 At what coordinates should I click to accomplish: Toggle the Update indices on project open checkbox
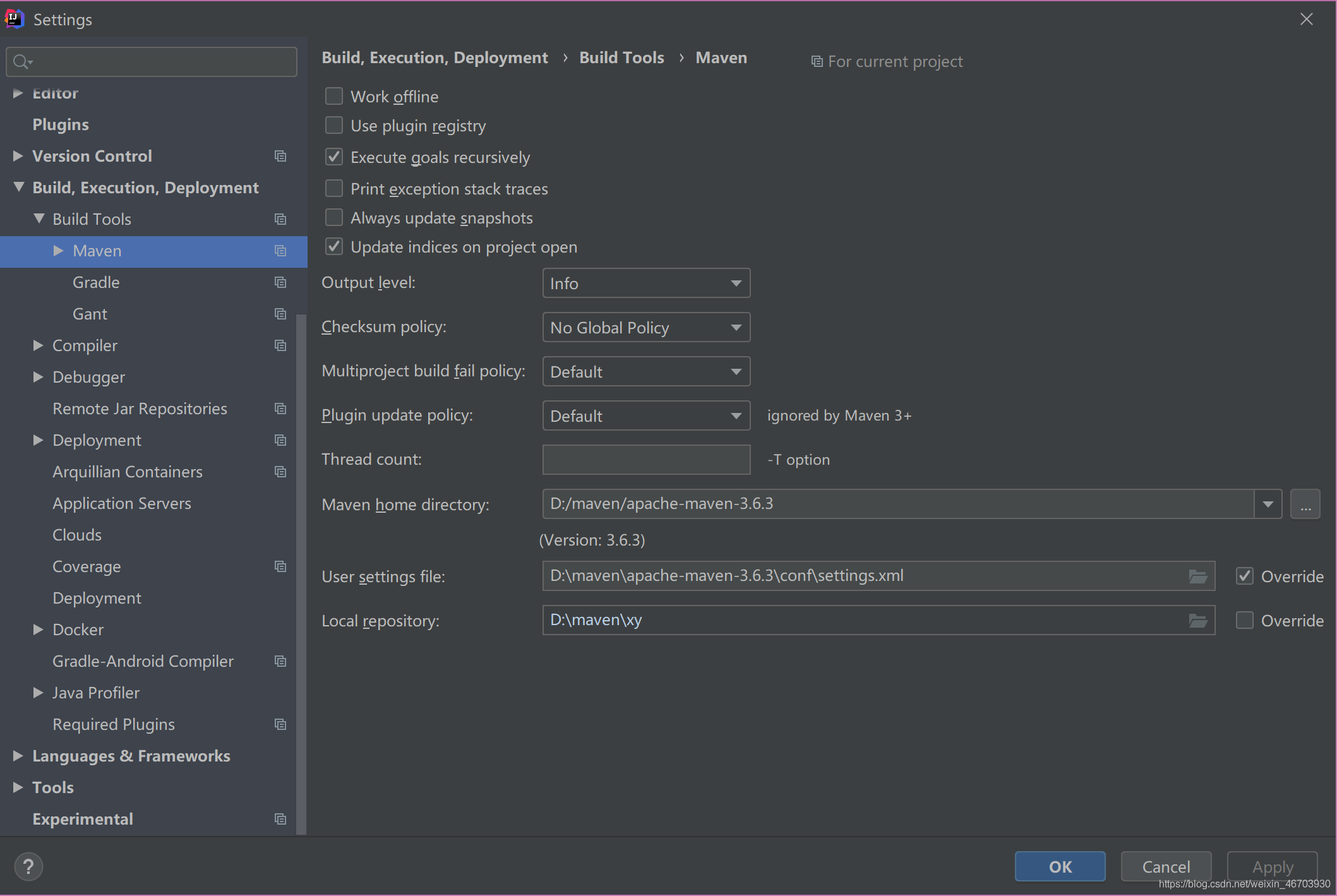(x=333, y=246)
